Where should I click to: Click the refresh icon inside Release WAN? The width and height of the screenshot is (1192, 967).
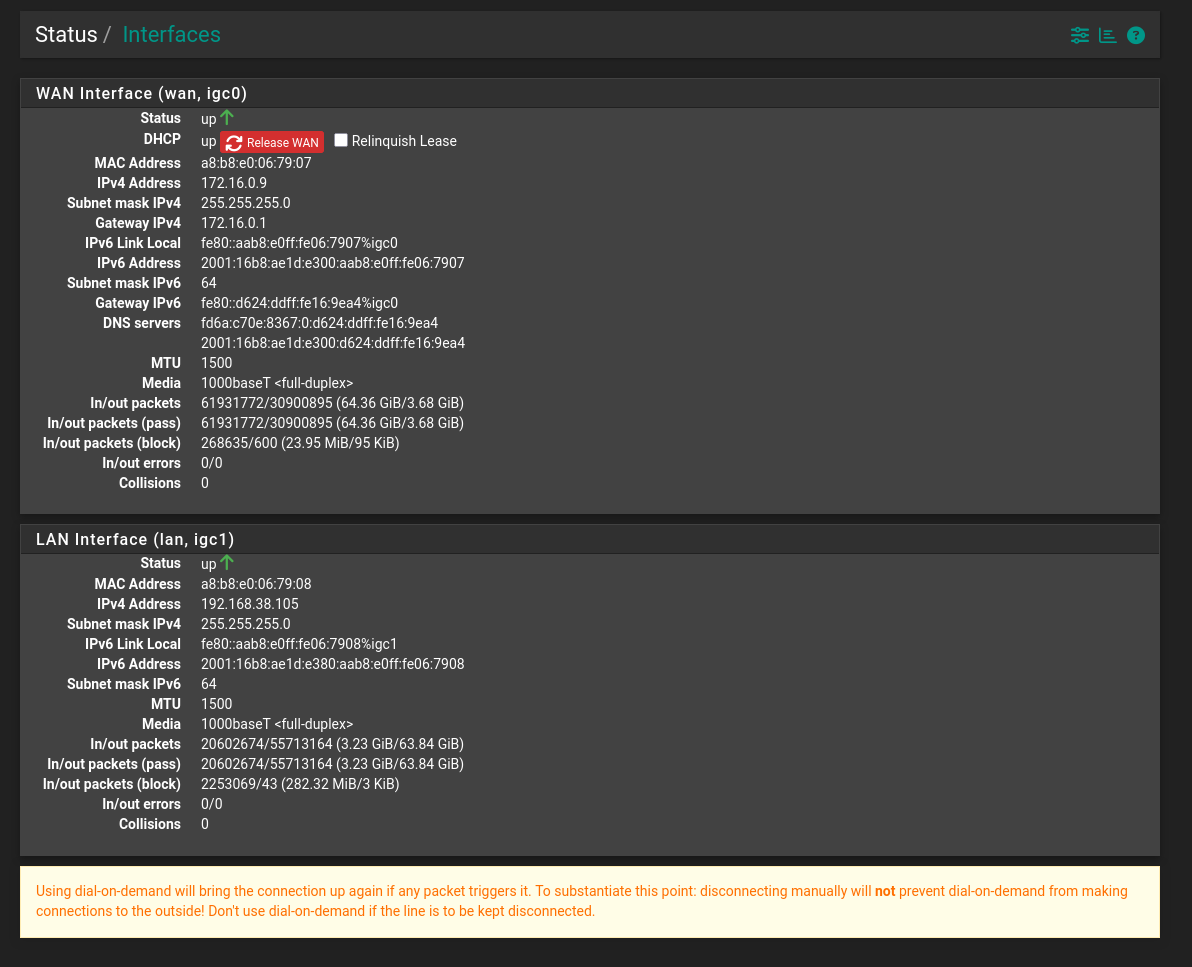234,142
